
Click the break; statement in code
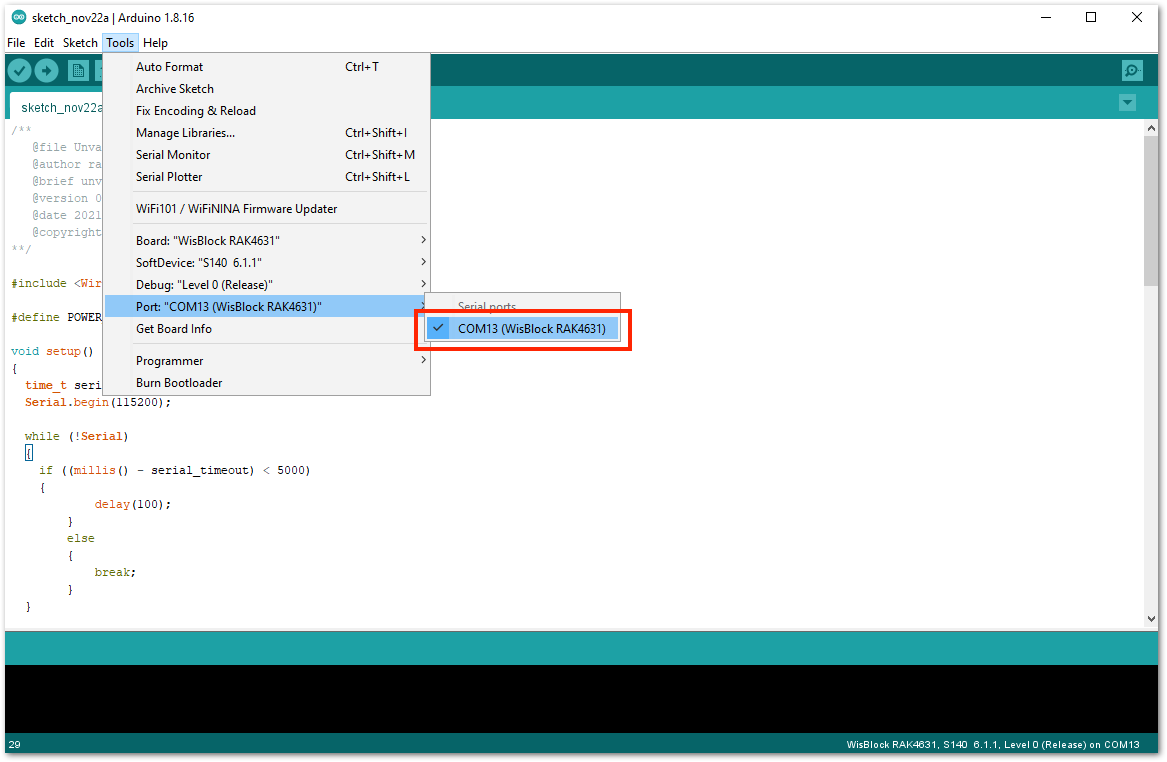[x=115, y=572]
